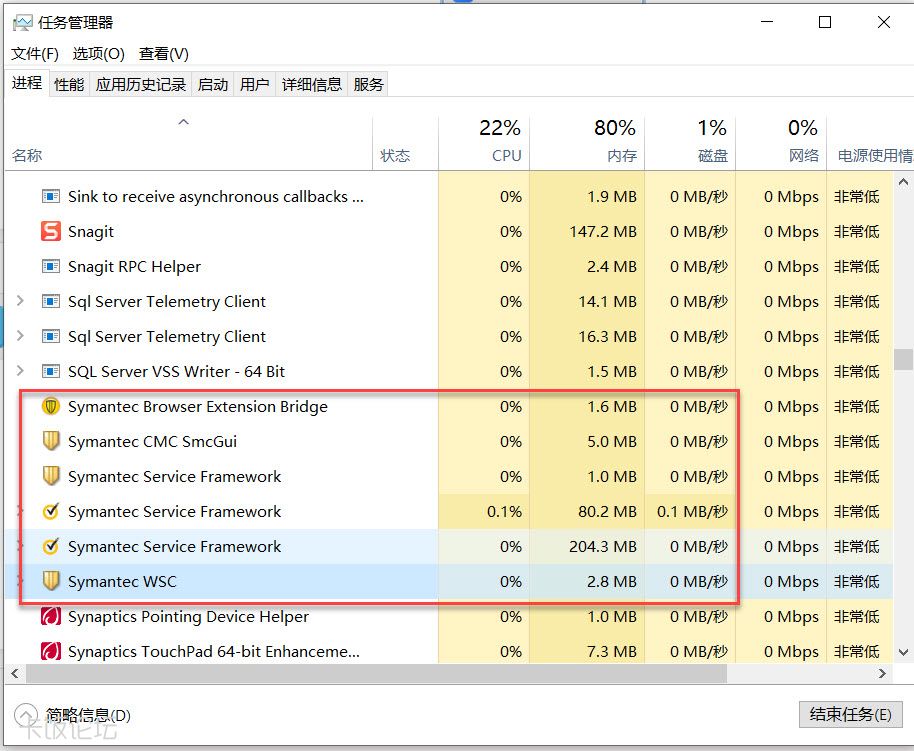The image size is (914, 751).
Task: Click the "0.1%" CPU value
Action: (x=504, y=511)
